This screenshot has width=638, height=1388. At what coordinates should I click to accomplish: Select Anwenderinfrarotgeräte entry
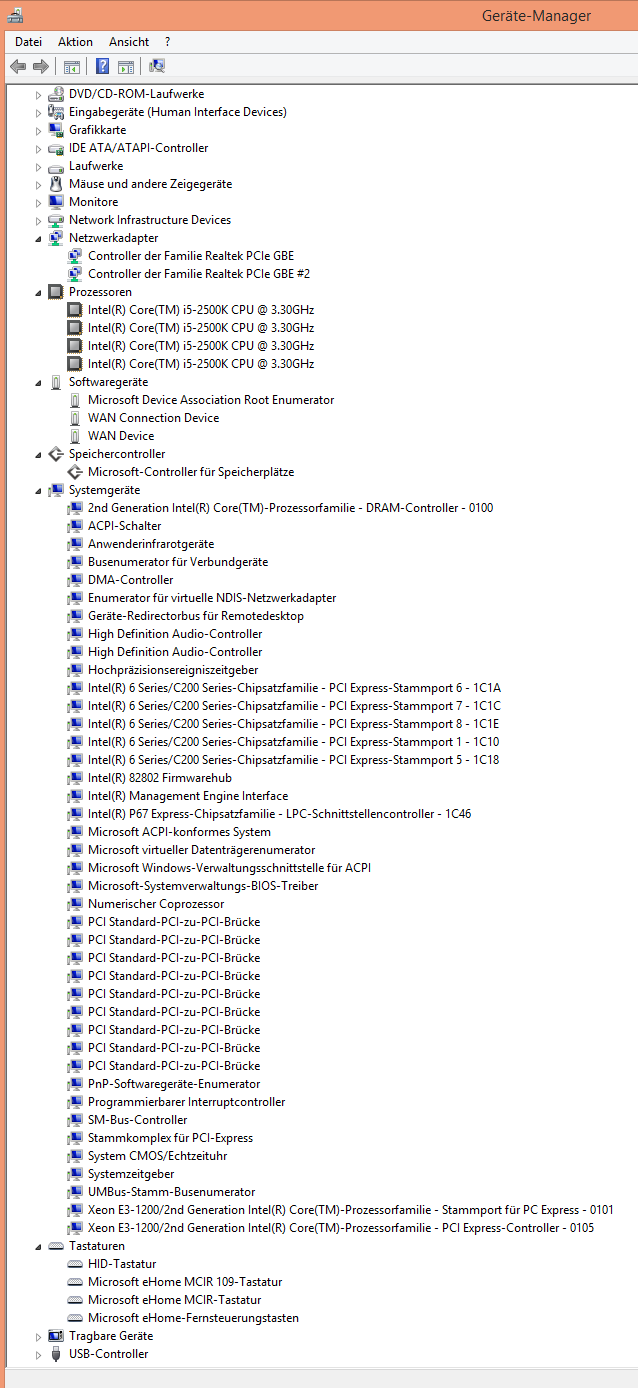click(151, 544)
